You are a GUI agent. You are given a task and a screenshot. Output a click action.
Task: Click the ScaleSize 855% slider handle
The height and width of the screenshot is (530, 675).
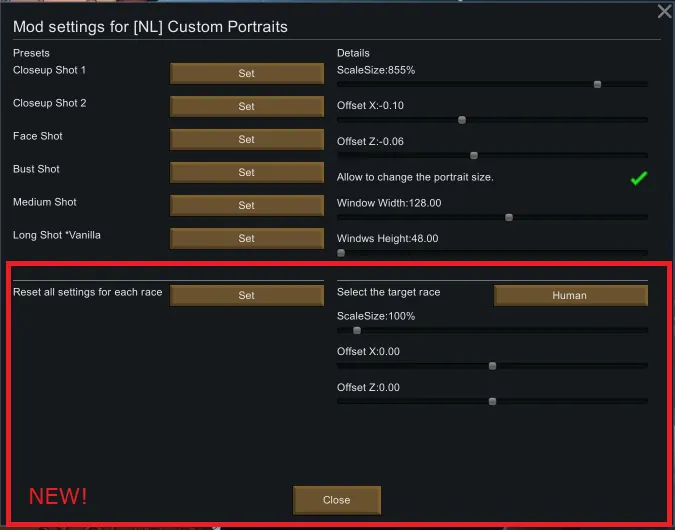coord(597,84)
